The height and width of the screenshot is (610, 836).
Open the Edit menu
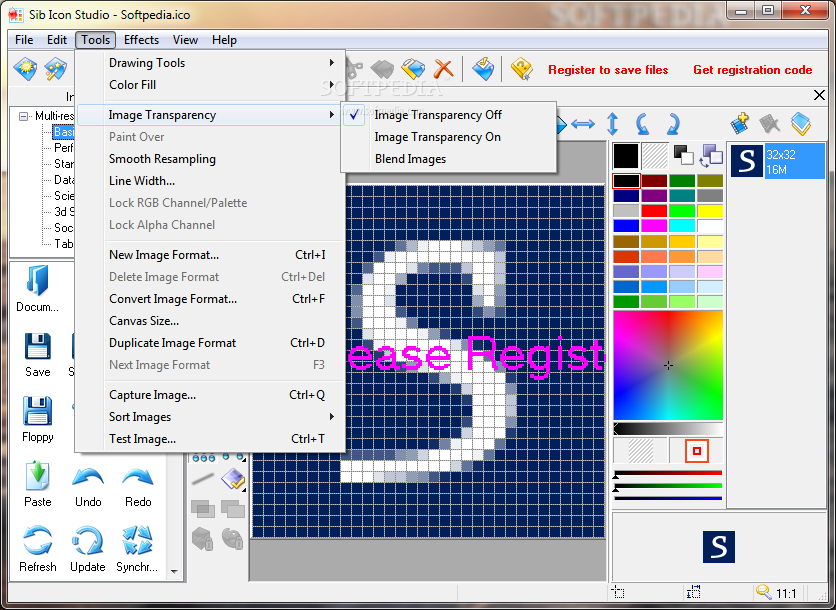(57, 40)
